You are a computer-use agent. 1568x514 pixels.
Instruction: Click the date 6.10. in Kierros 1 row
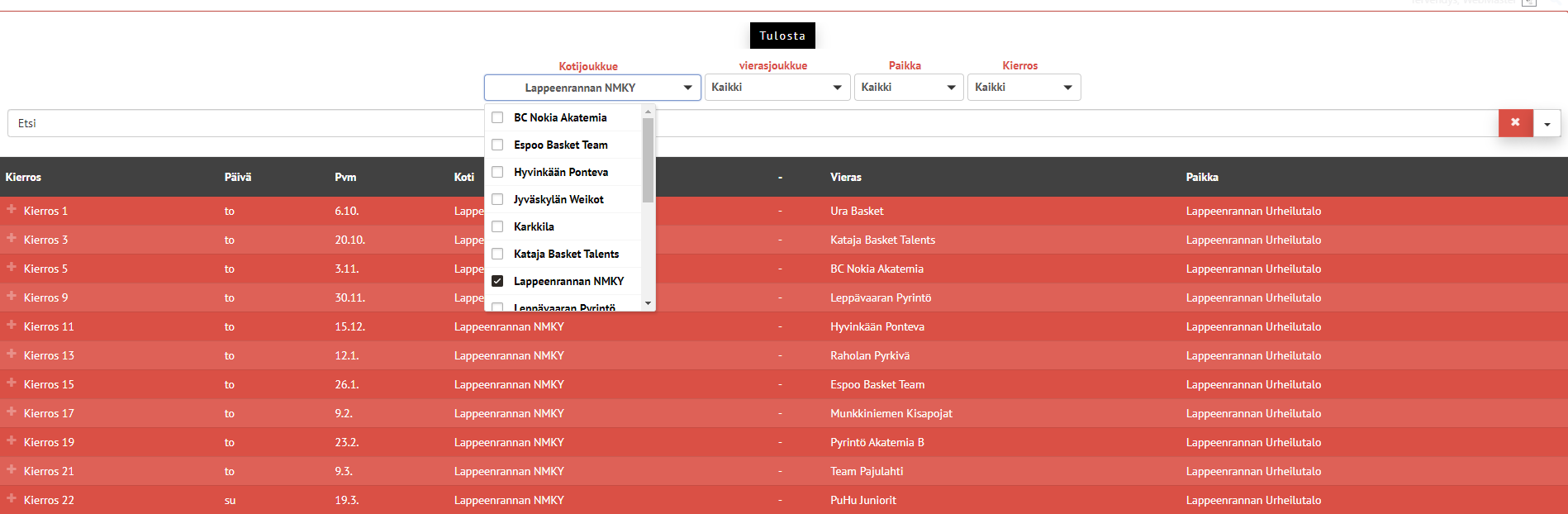point(346,211)
